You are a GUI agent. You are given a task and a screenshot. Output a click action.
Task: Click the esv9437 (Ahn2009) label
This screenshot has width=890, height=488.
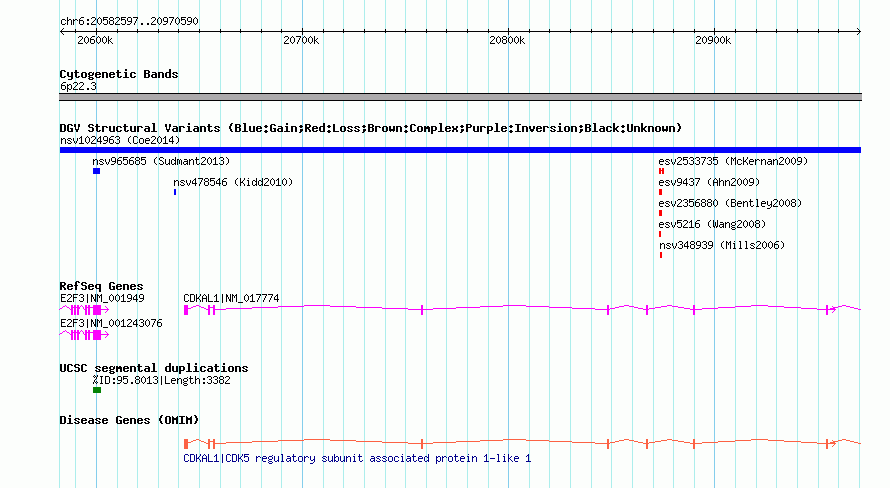click(x=709, y=182)
